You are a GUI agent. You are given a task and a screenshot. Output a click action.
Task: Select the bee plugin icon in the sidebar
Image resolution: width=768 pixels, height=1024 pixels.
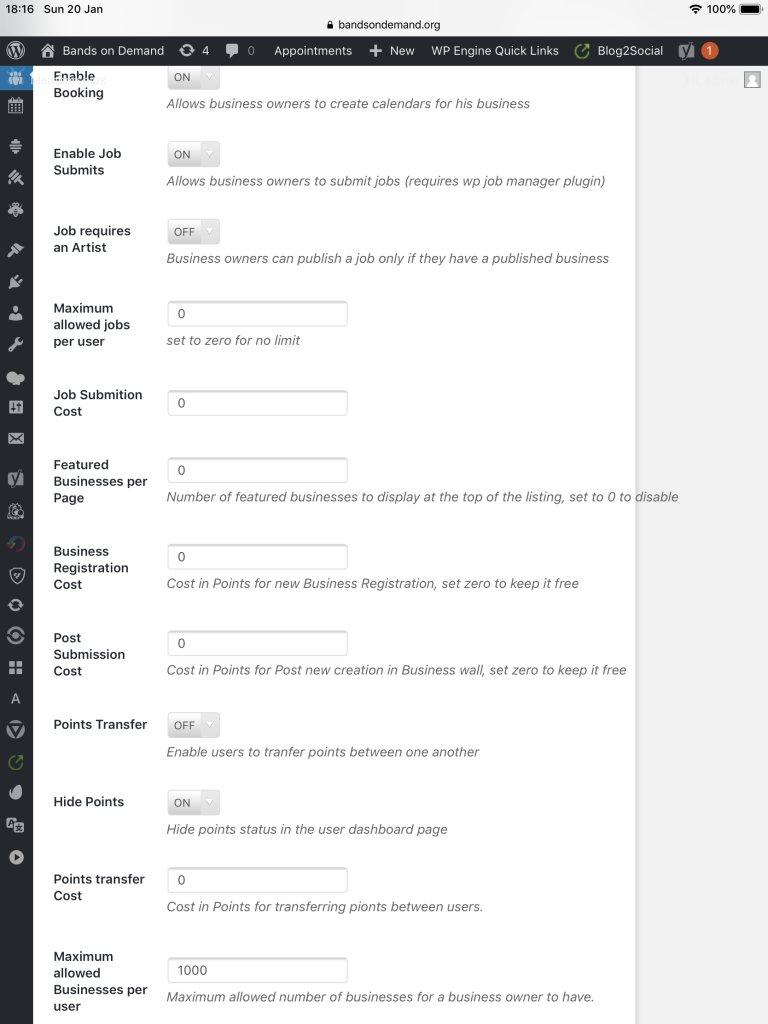click(x=14, y=210)
